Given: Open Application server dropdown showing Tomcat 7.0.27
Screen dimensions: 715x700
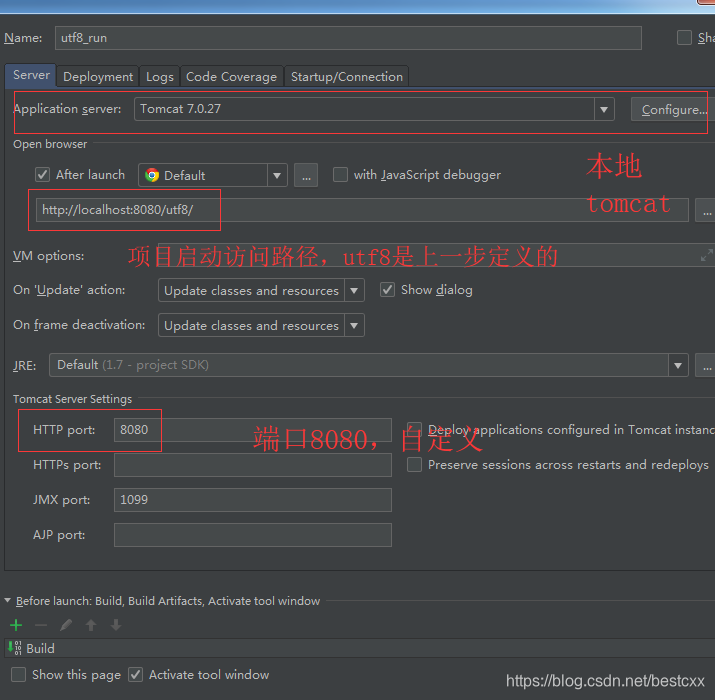Looking at the screenshot, I should coord(374,109).
